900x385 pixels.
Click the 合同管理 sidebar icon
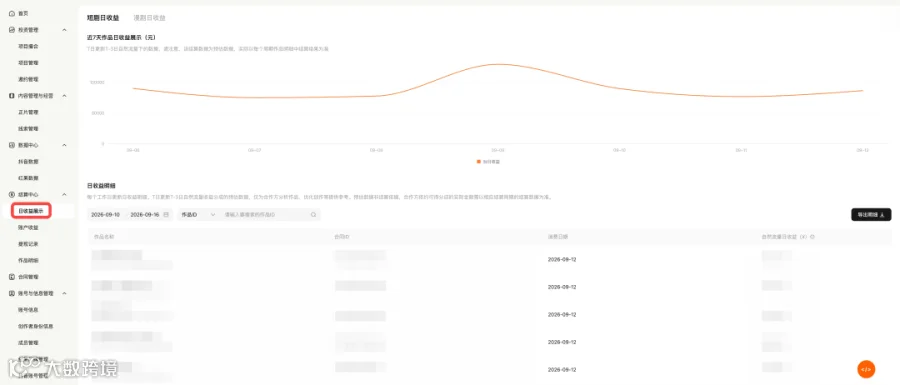[x=12, y=277]
